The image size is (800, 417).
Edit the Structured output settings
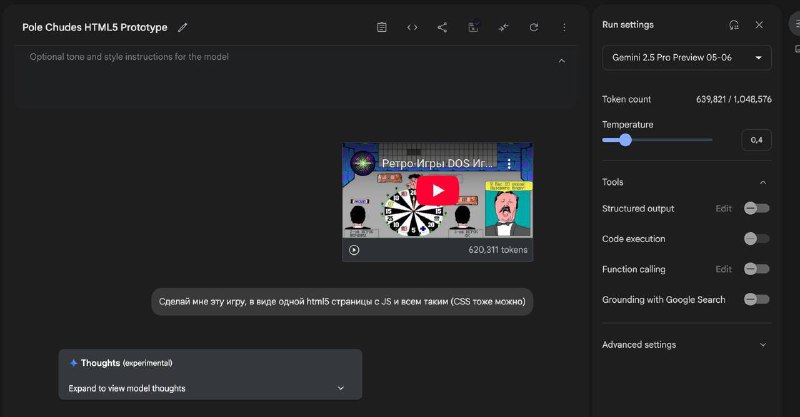click(723, 208)
